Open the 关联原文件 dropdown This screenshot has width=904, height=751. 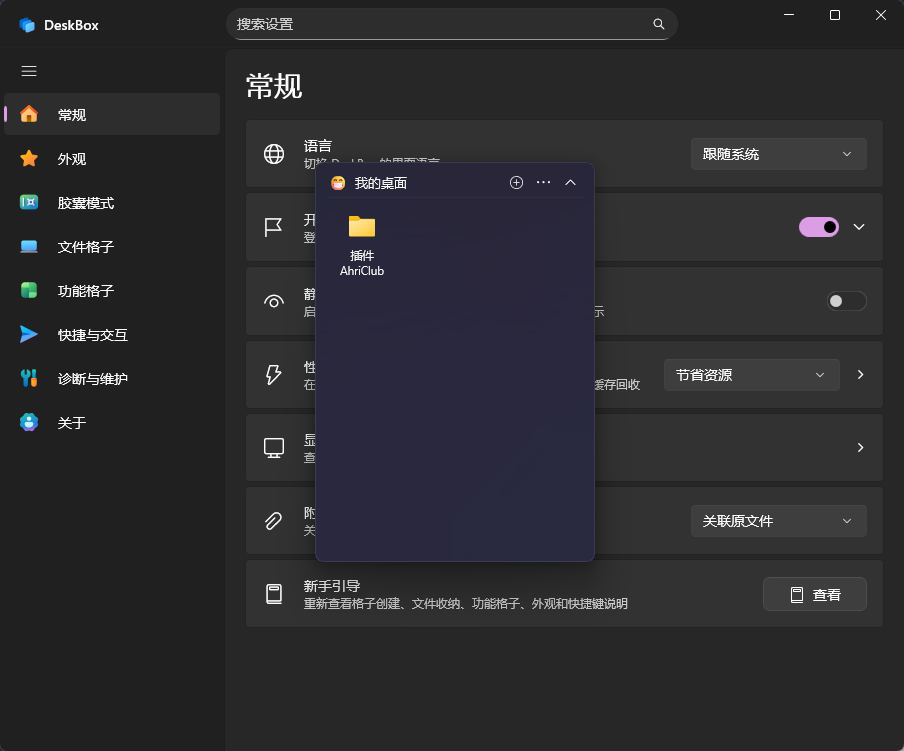coord(778,521)
